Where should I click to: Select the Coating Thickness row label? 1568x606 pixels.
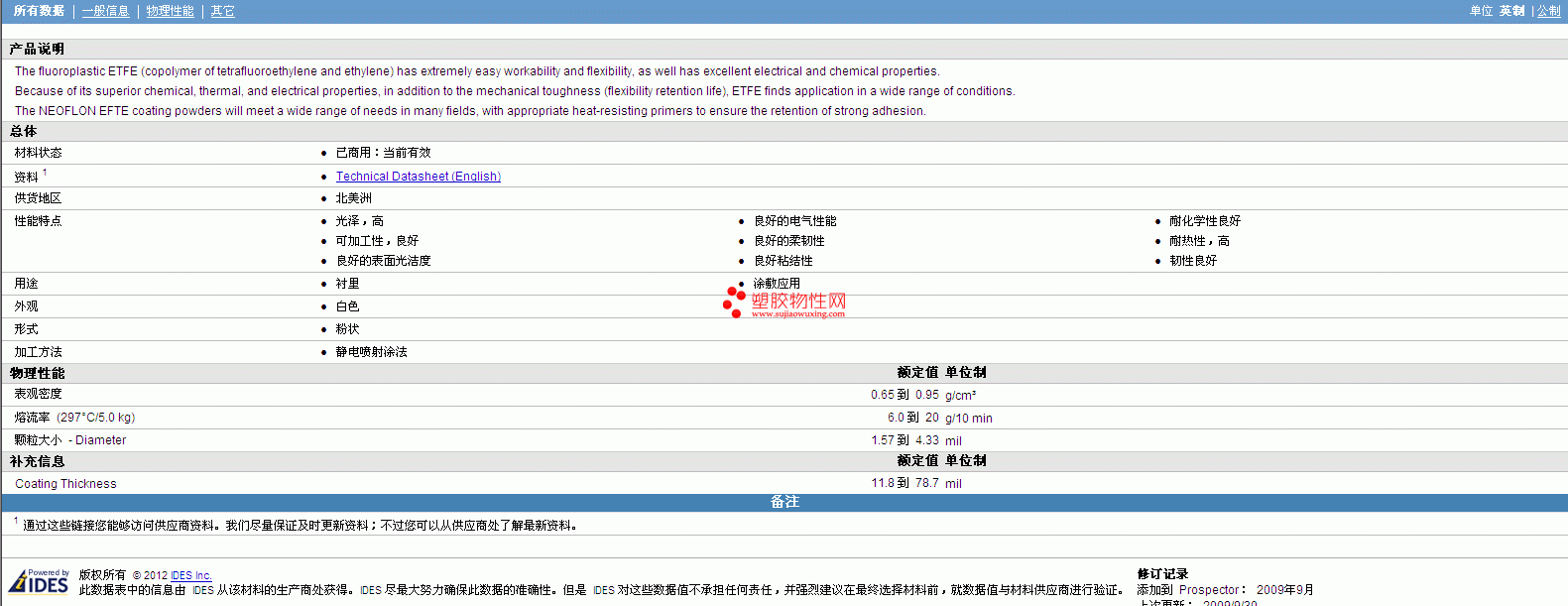coord(65,484)
